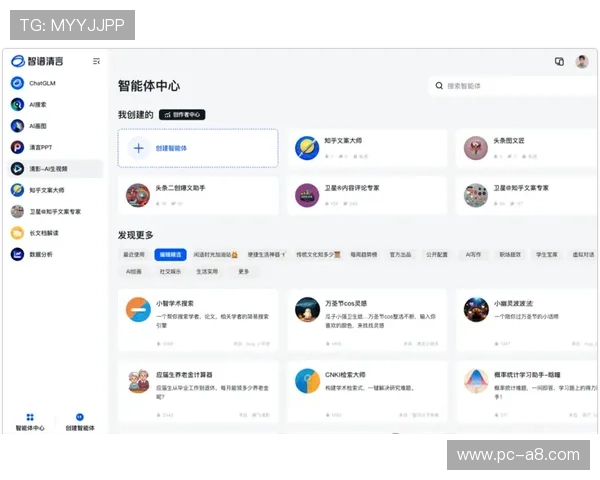Select the 职场提效 category tab
The image size is (600, 480).
pos(510,255)
